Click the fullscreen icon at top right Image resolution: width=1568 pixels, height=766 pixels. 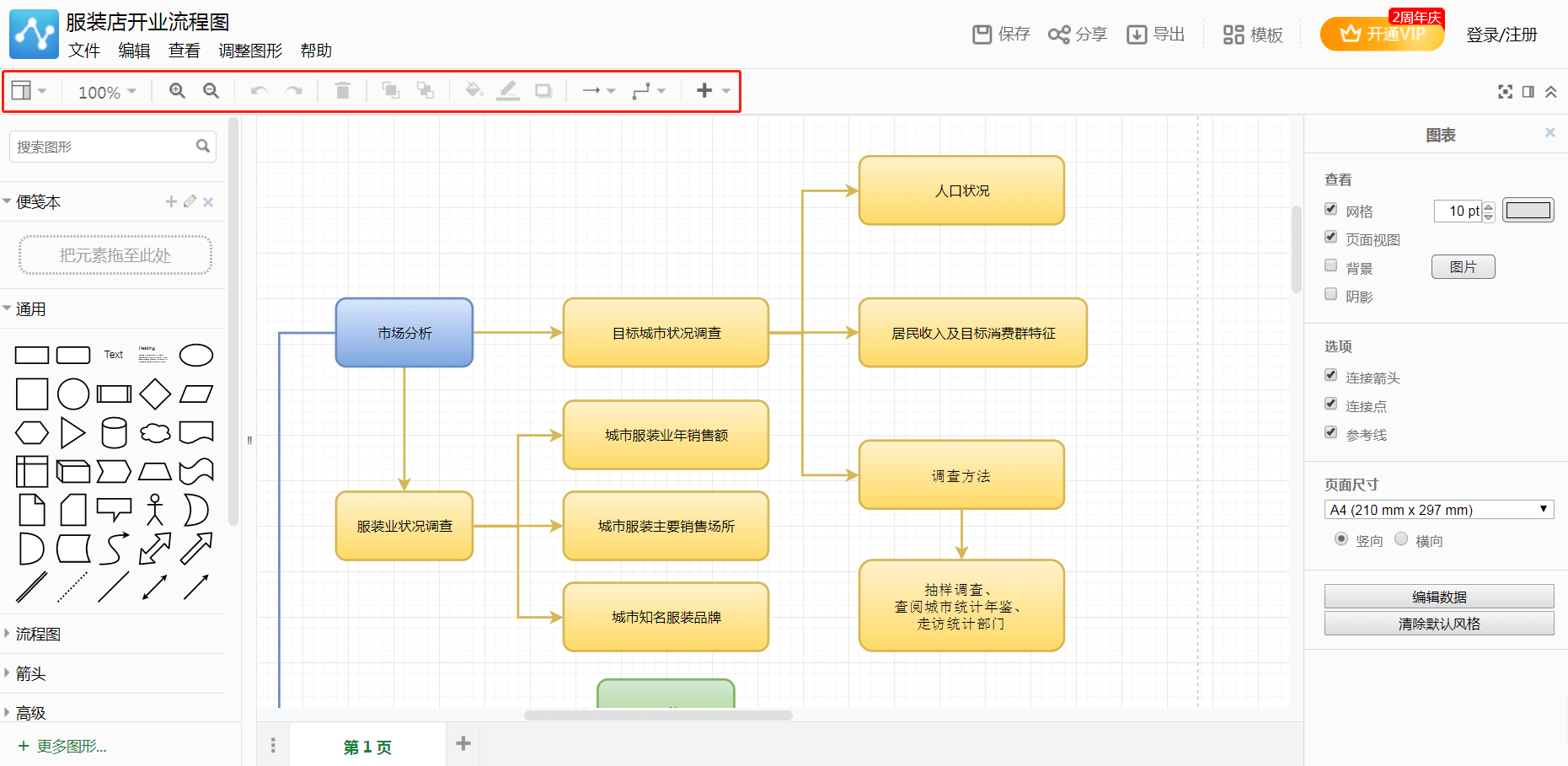point(1505,91)
